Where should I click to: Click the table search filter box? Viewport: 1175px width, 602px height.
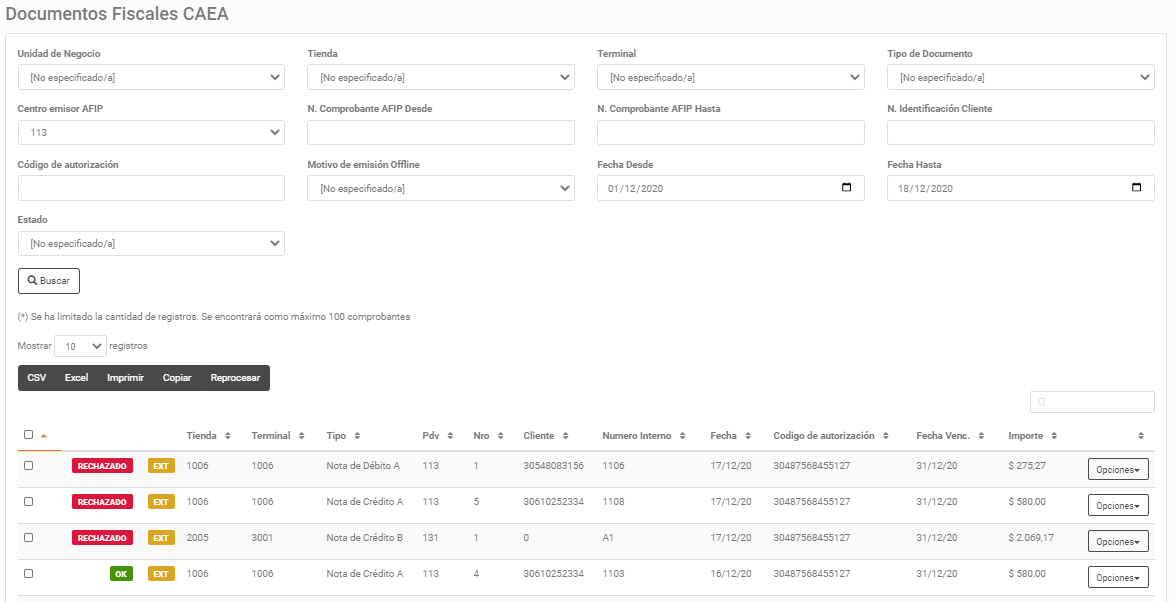pyautogui.click(x=1092, y=402)
